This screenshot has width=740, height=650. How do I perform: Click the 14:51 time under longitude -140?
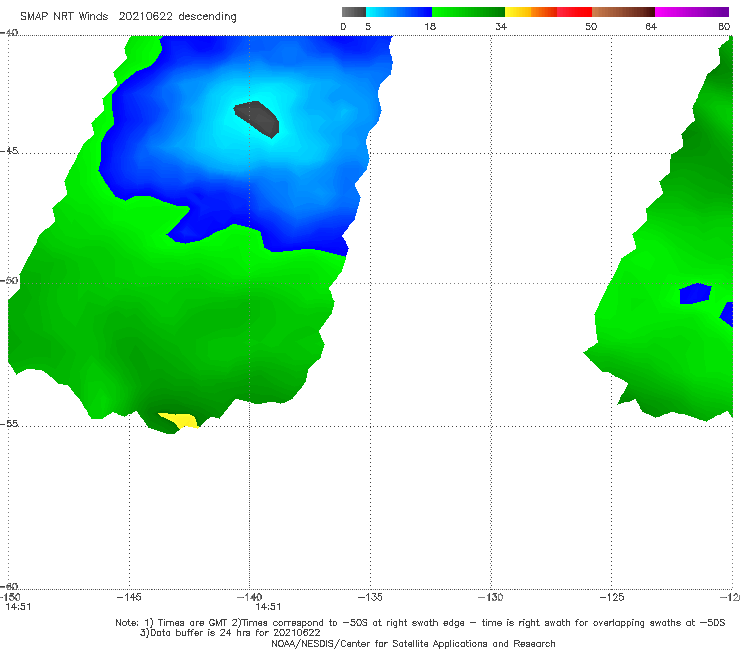pos(269,607)
